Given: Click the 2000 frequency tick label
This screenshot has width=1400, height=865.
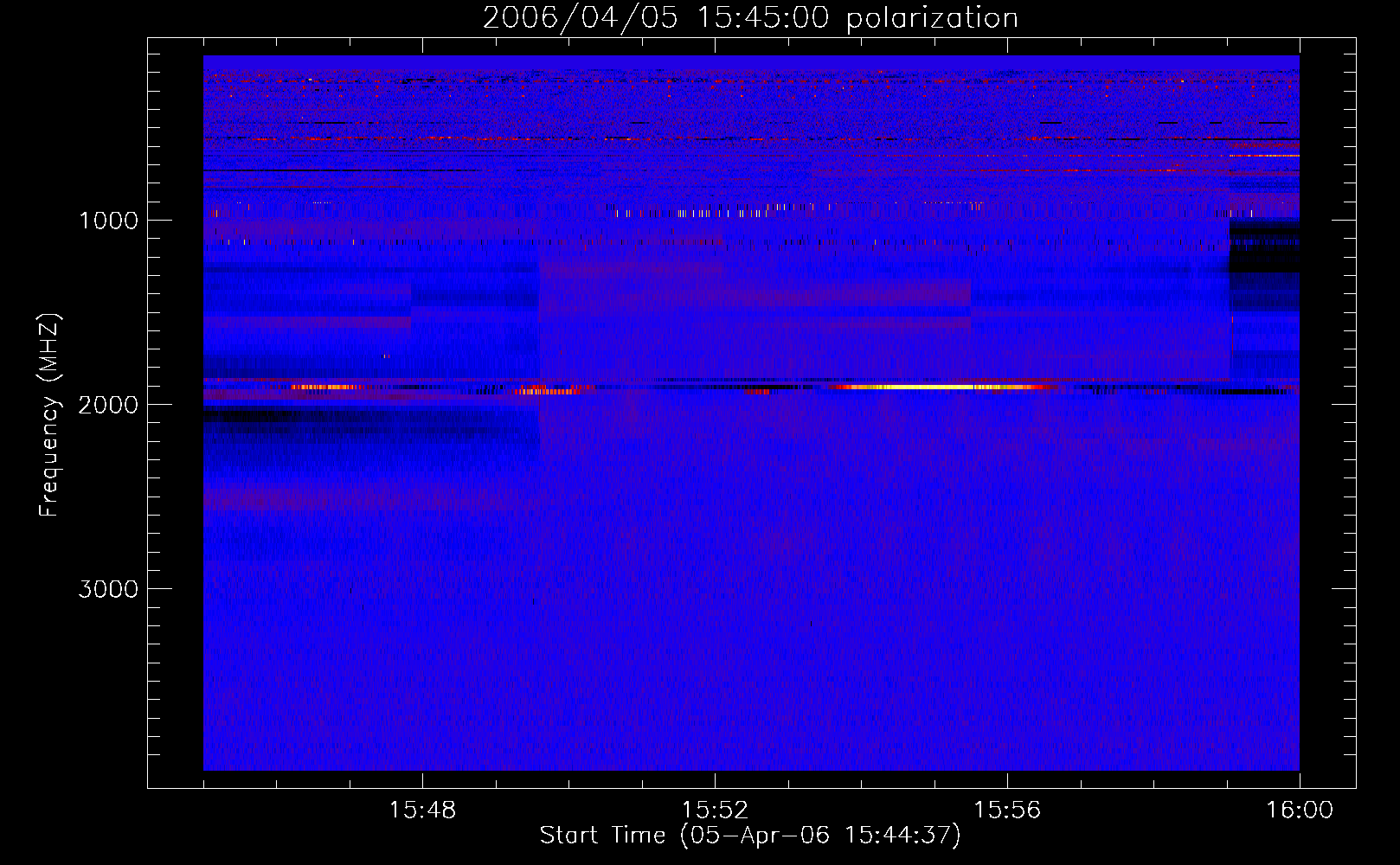Looking at the screenshot, I should pyautogui.click(x=108, y=405).
